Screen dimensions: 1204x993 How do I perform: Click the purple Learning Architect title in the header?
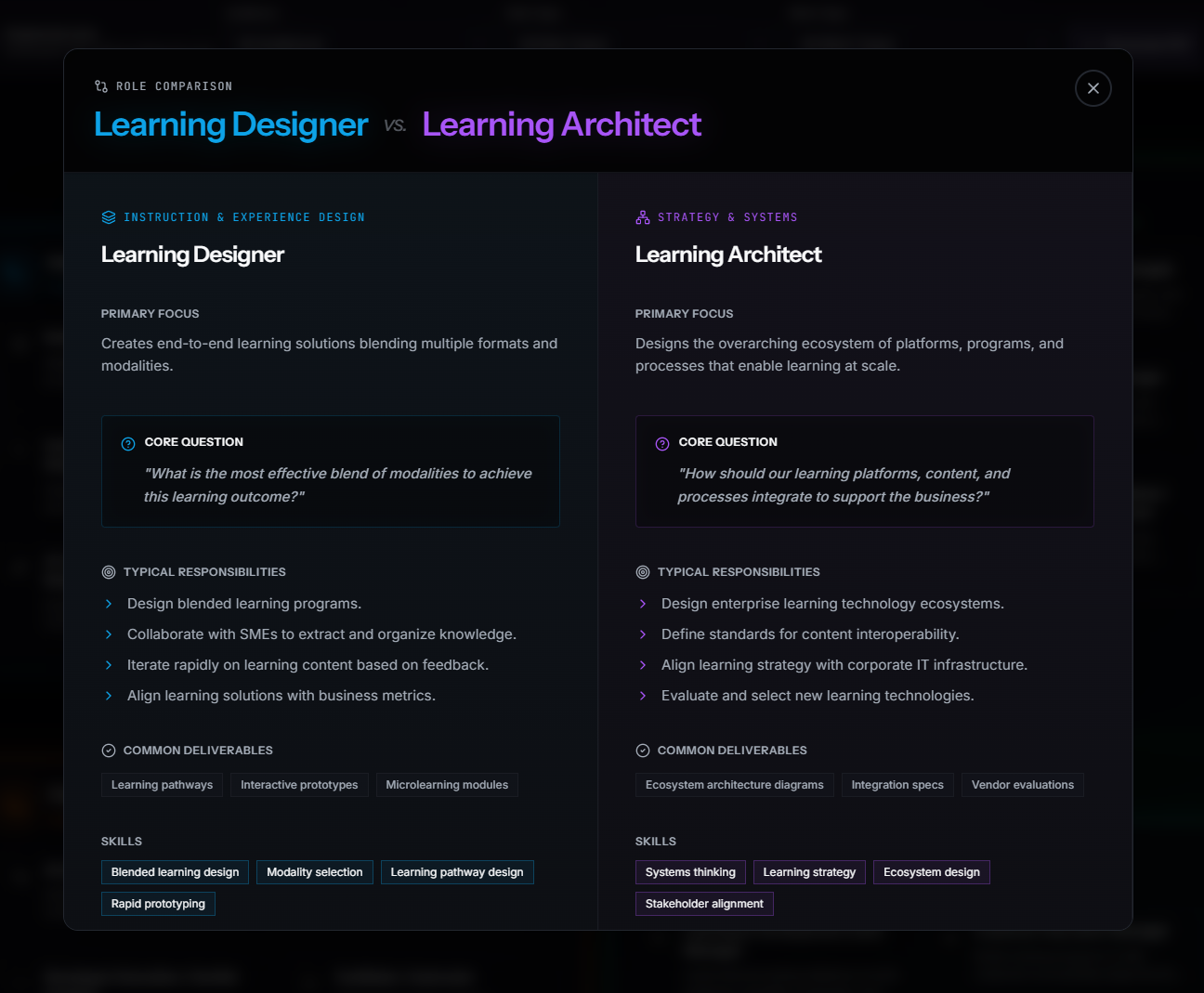pos(562,124)
